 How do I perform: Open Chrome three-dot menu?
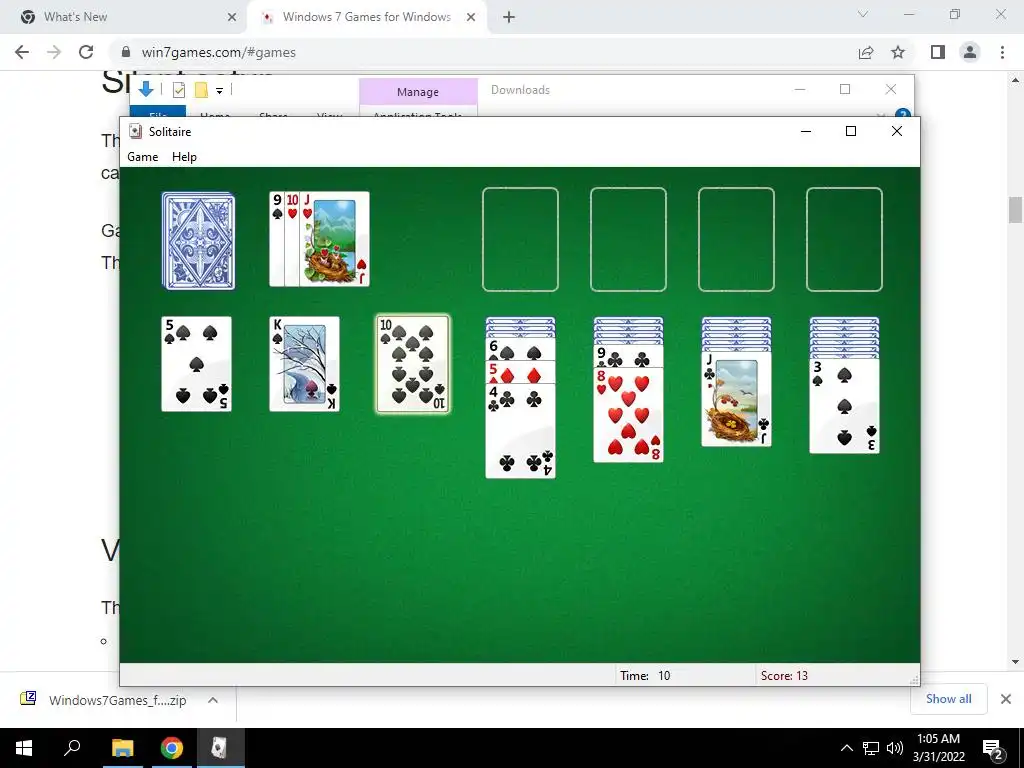pyautogui.click(x=1002, y=52)
